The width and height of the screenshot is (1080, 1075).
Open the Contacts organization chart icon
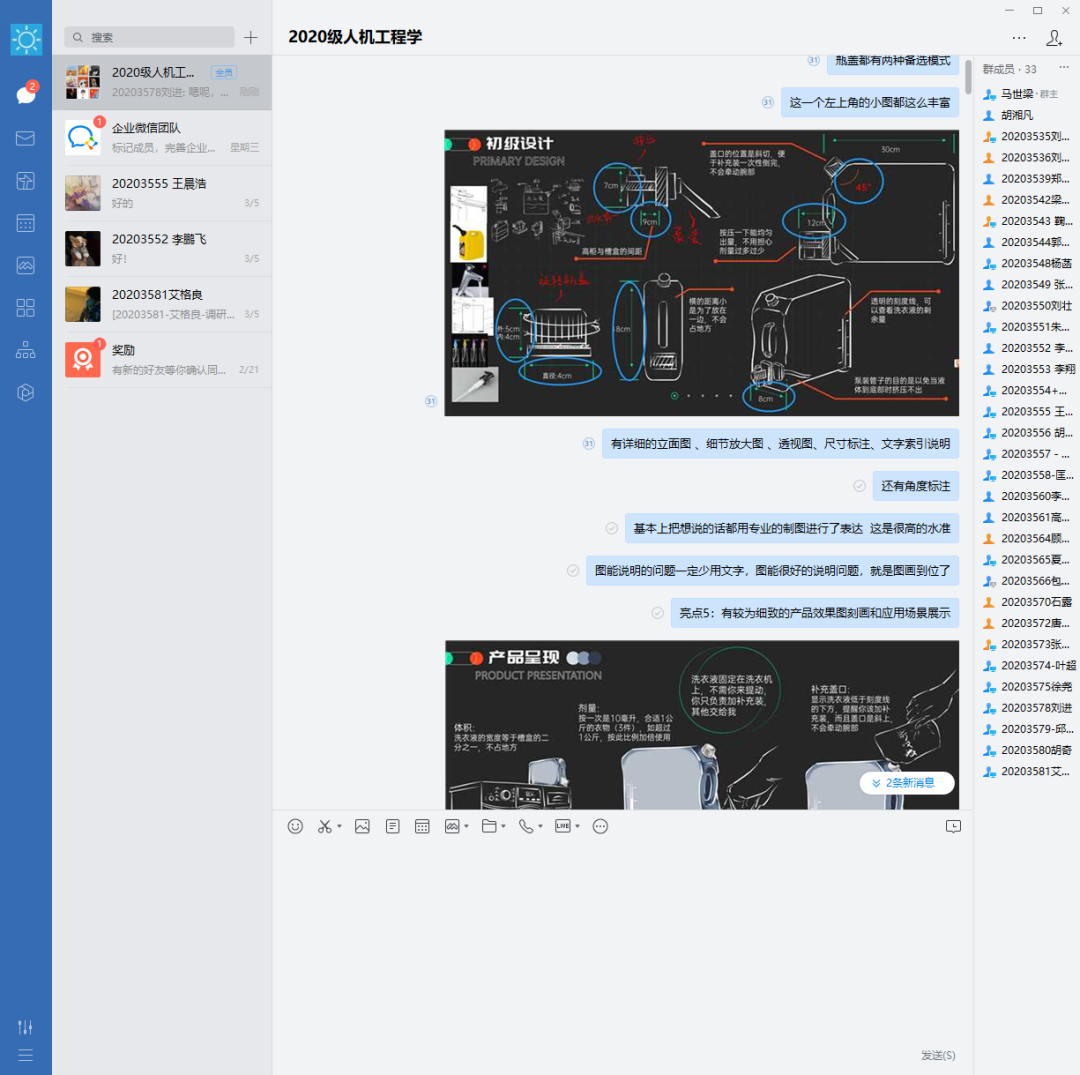tap(25, 350)
